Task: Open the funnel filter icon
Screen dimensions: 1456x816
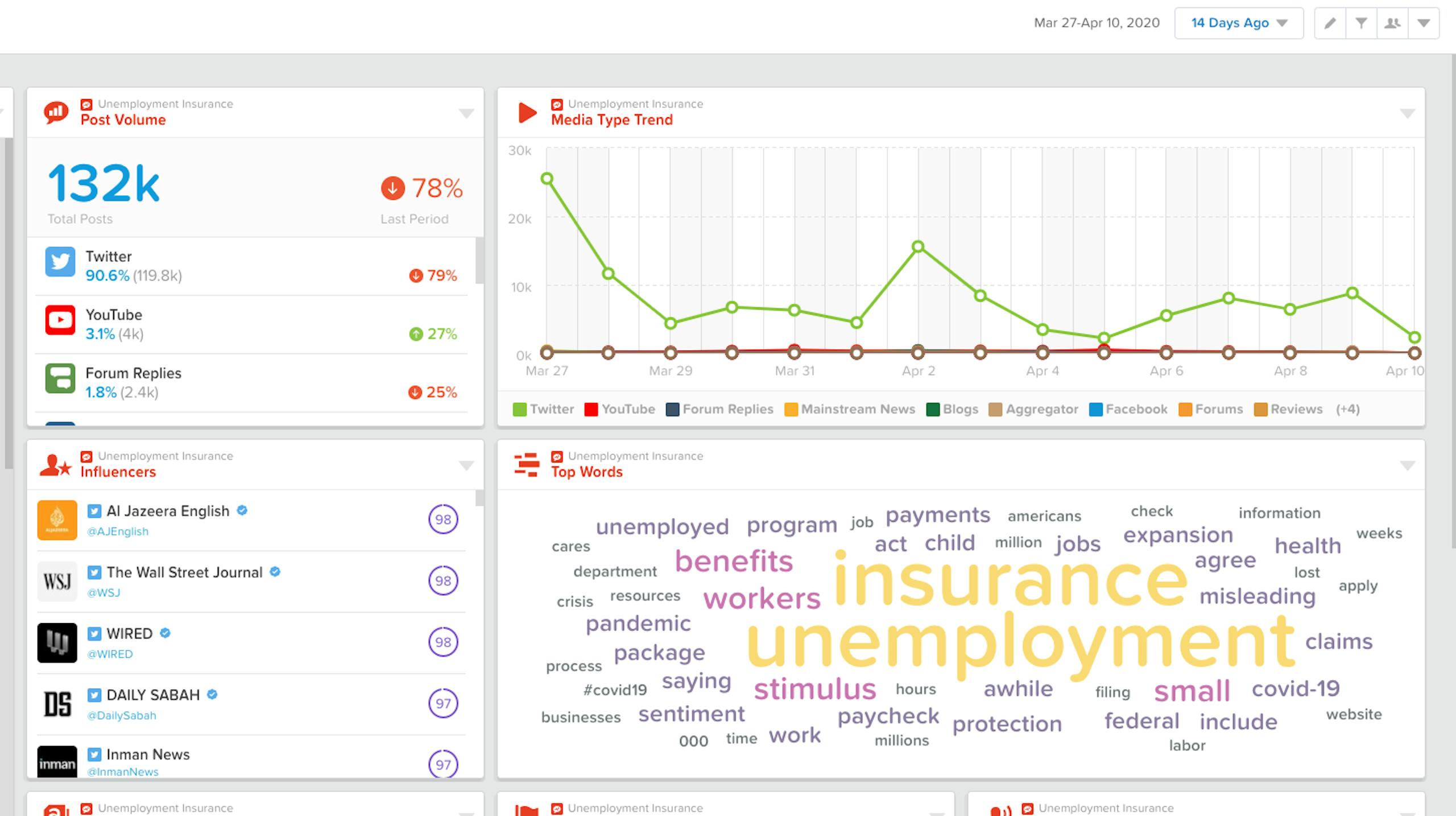Action: pyautogui.click(x=1361, y=23)
